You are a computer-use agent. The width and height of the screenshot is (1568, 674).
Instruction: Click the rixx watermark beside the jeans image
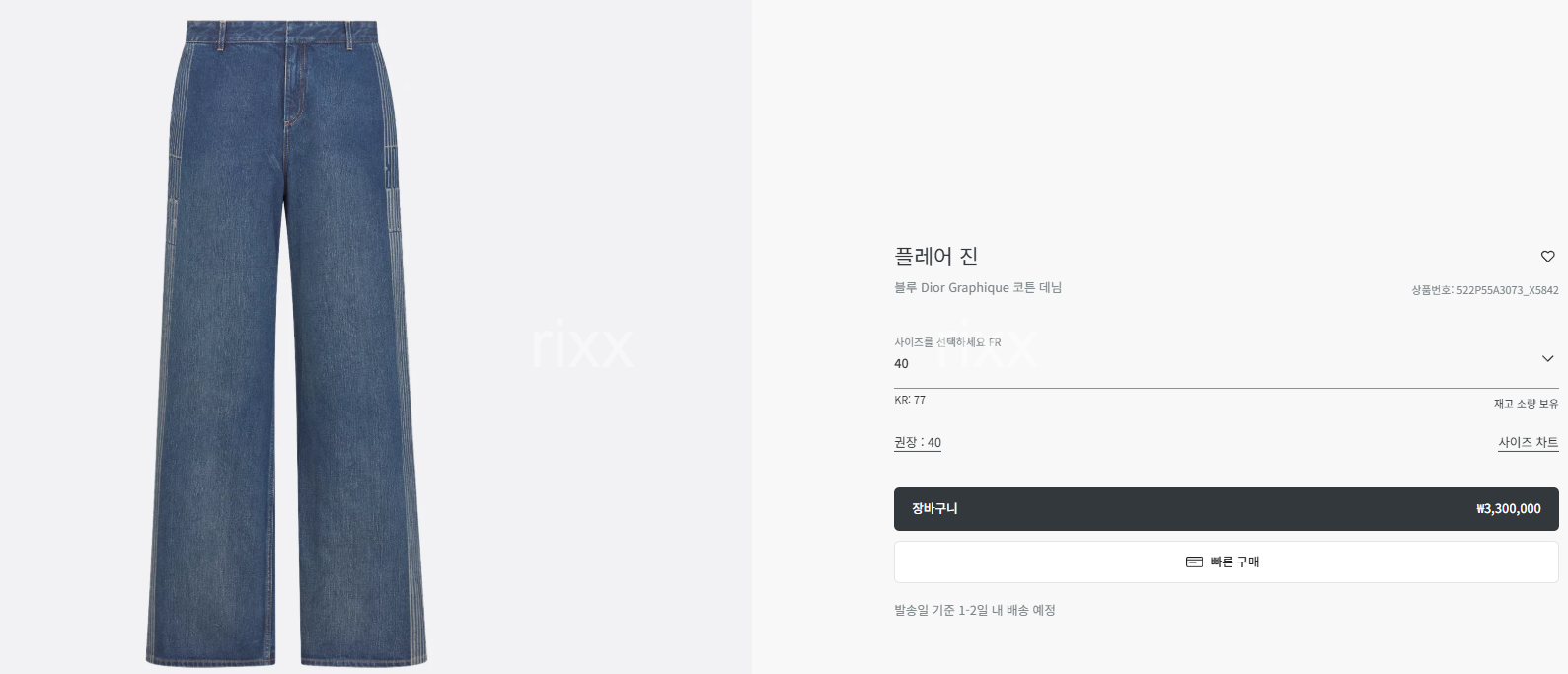(582, 344)
